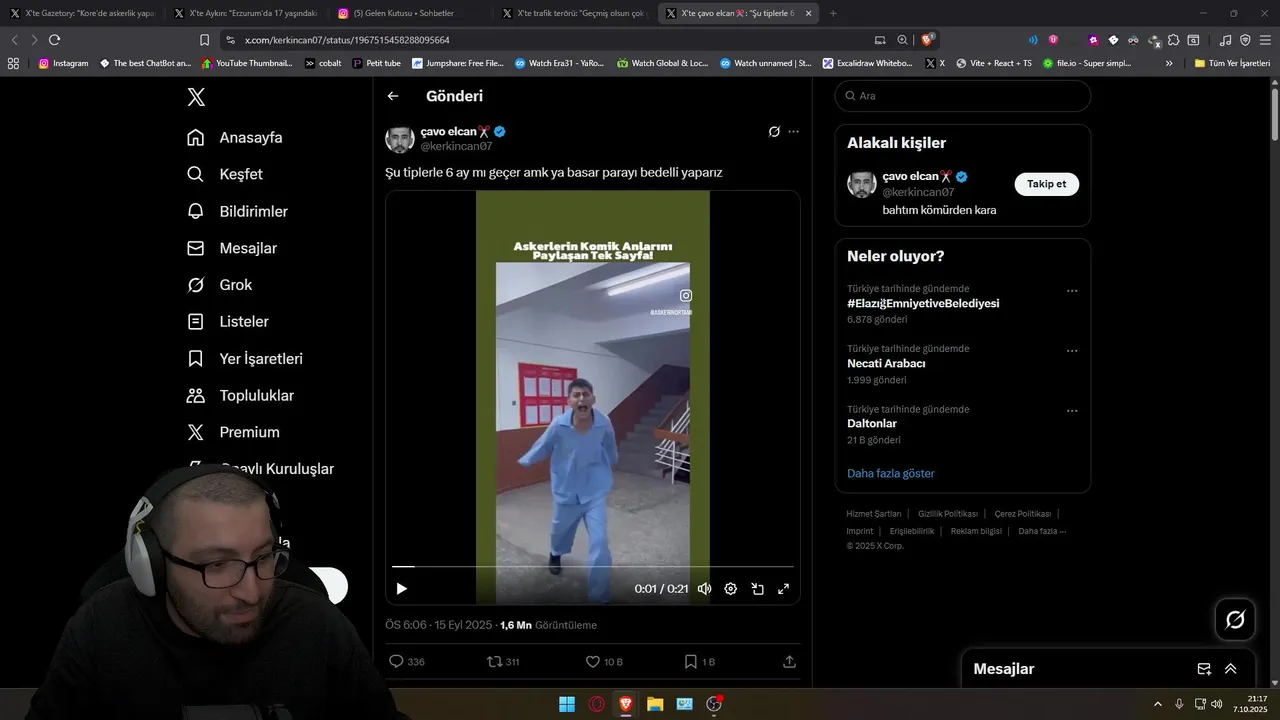Image resolution: width=1280 pixels, height=720 pixels.
Task: Open Premium from the sidebar
Action: [x=234, y=433]
